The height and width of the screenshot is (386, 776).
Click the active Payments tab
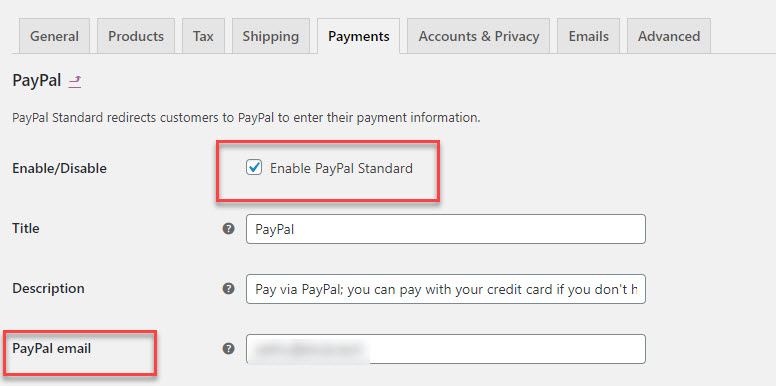pos(359,36)
